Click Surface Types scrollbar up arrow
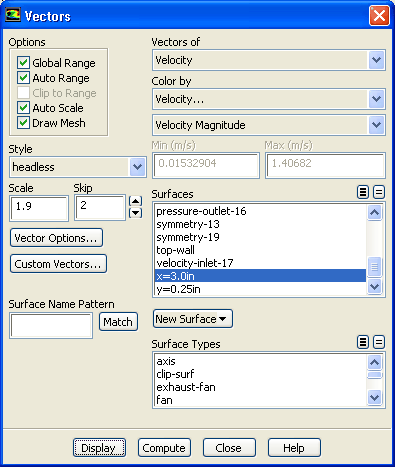The width and height of the screenshot is (395, 467). (x=374, y=362)
